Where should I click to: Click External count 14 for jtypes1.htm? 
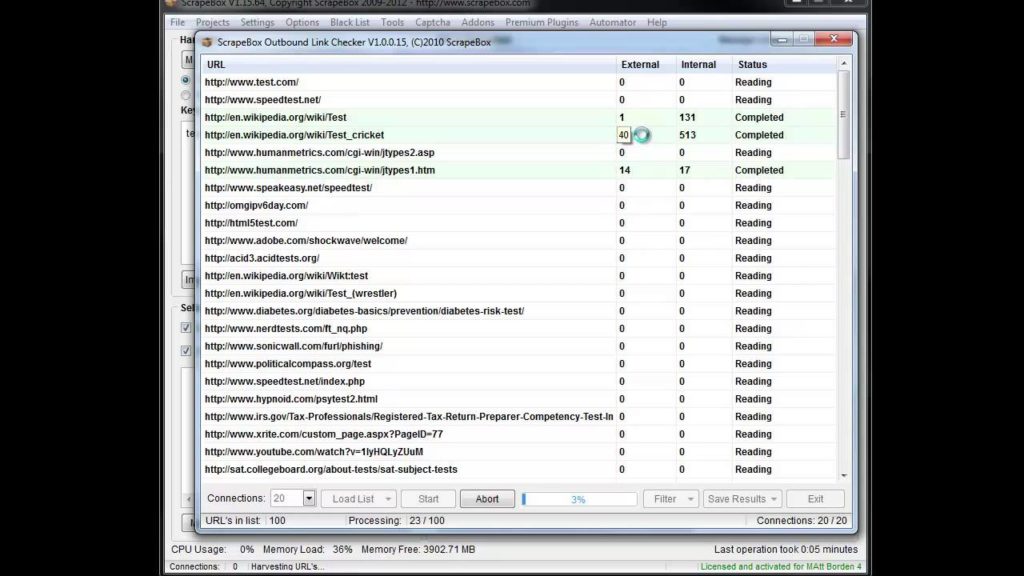(x=625, y=170)
